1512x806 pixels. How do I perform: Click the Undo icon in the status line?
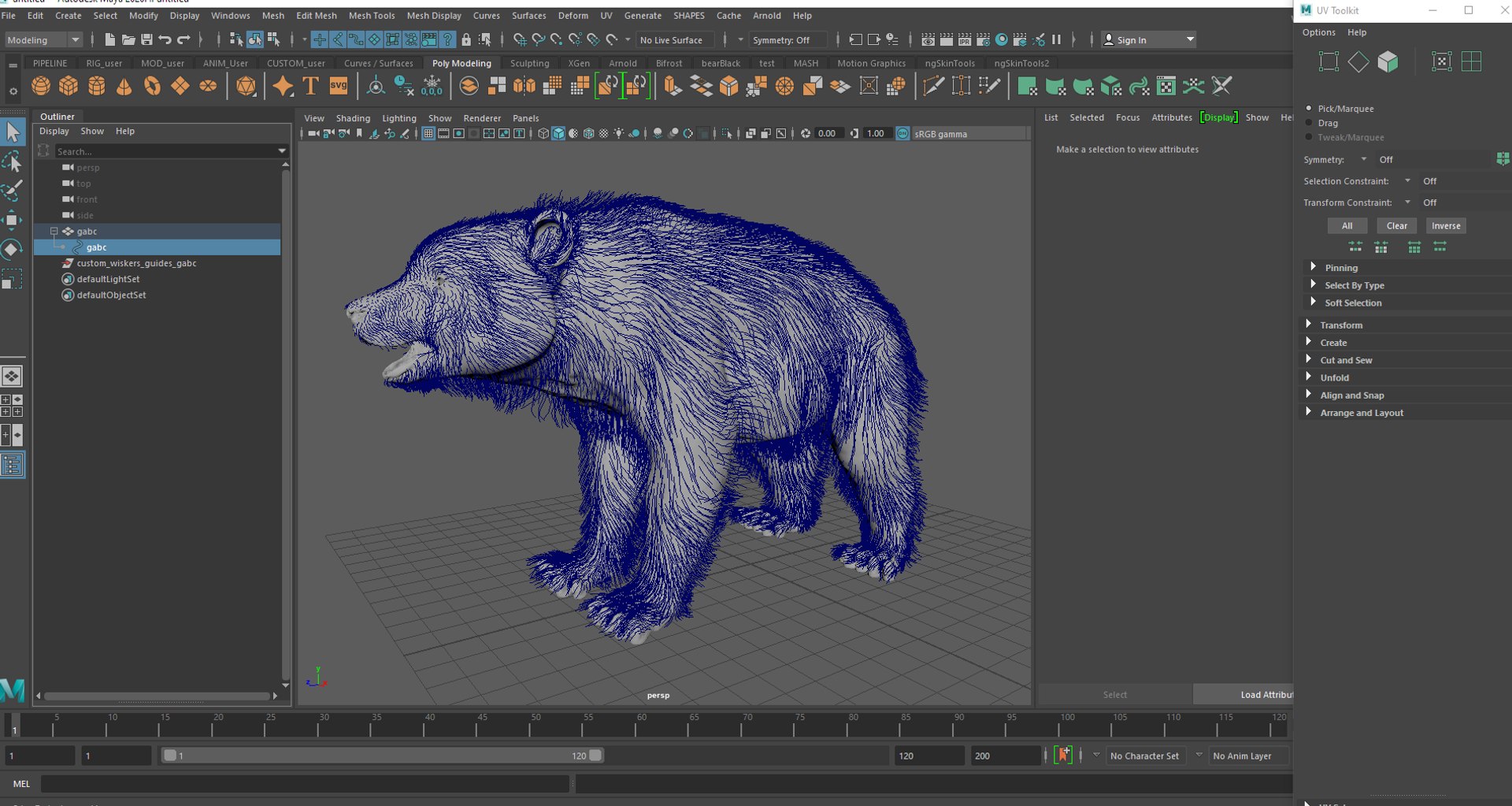(165, 39)
